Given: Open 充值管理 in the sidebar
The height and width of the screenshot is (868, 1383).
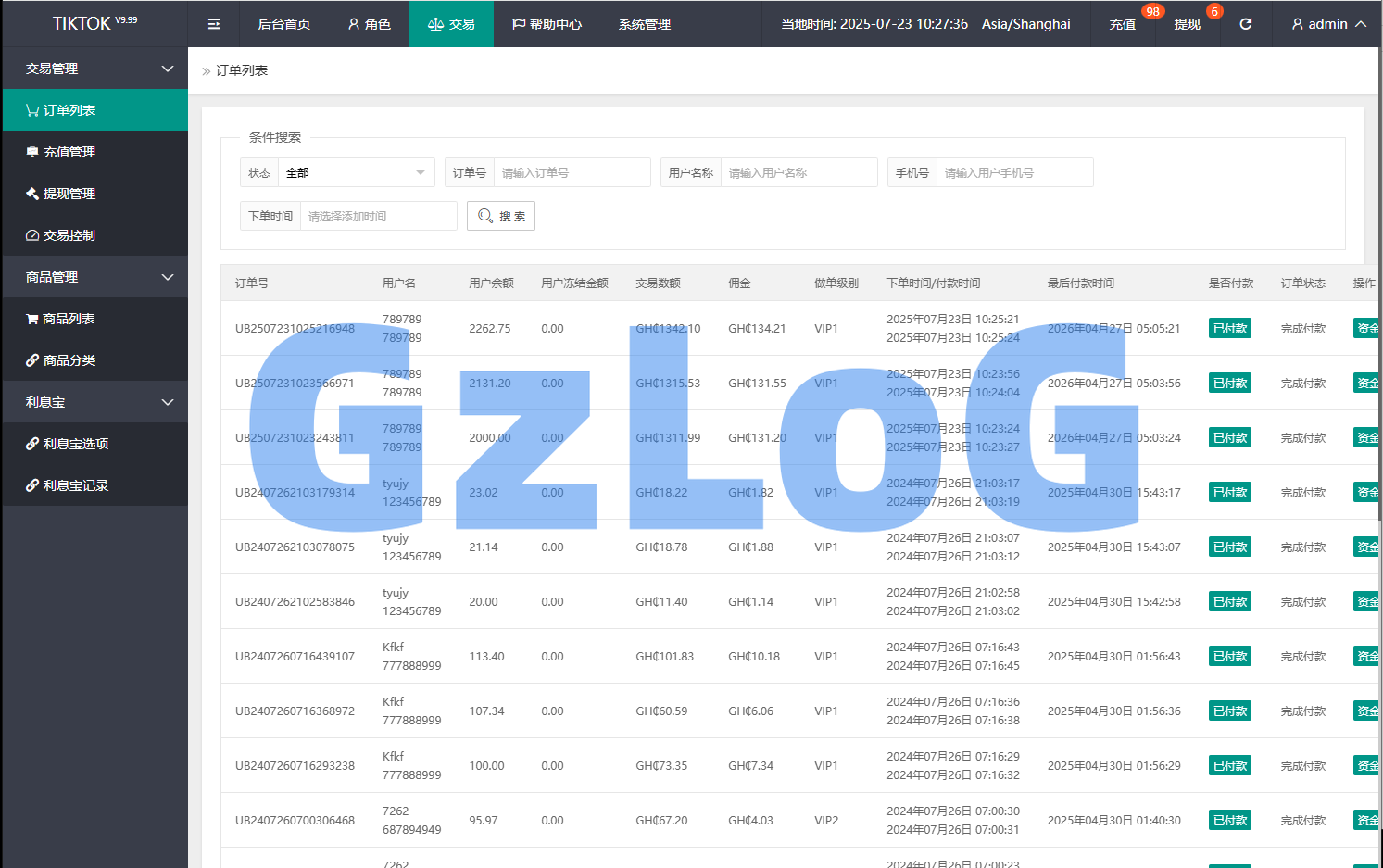Looking at the screenshot, I should pos(94,152).
